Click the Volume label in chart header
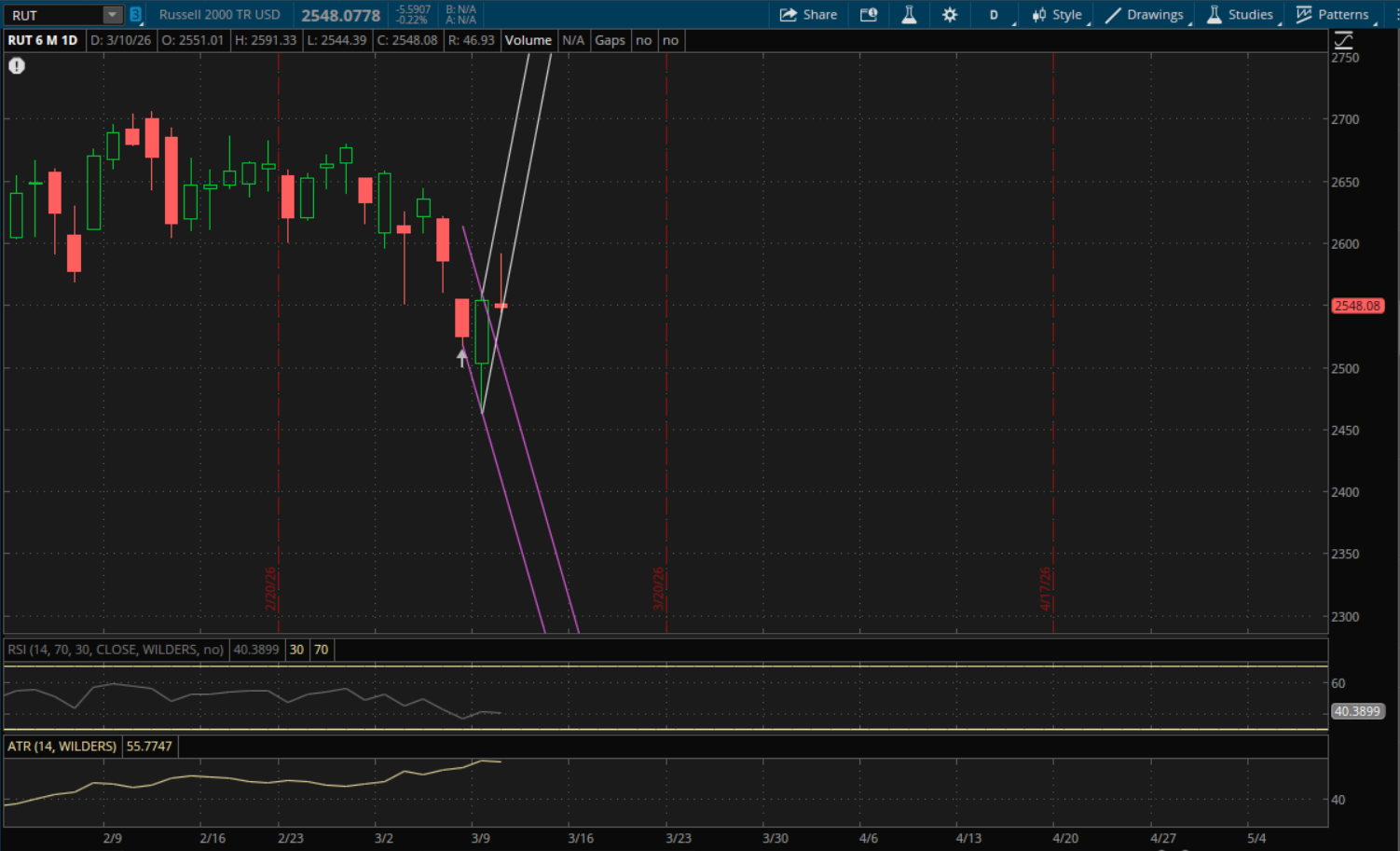This screenshot has width=1400, height=851. click(528, 40)
